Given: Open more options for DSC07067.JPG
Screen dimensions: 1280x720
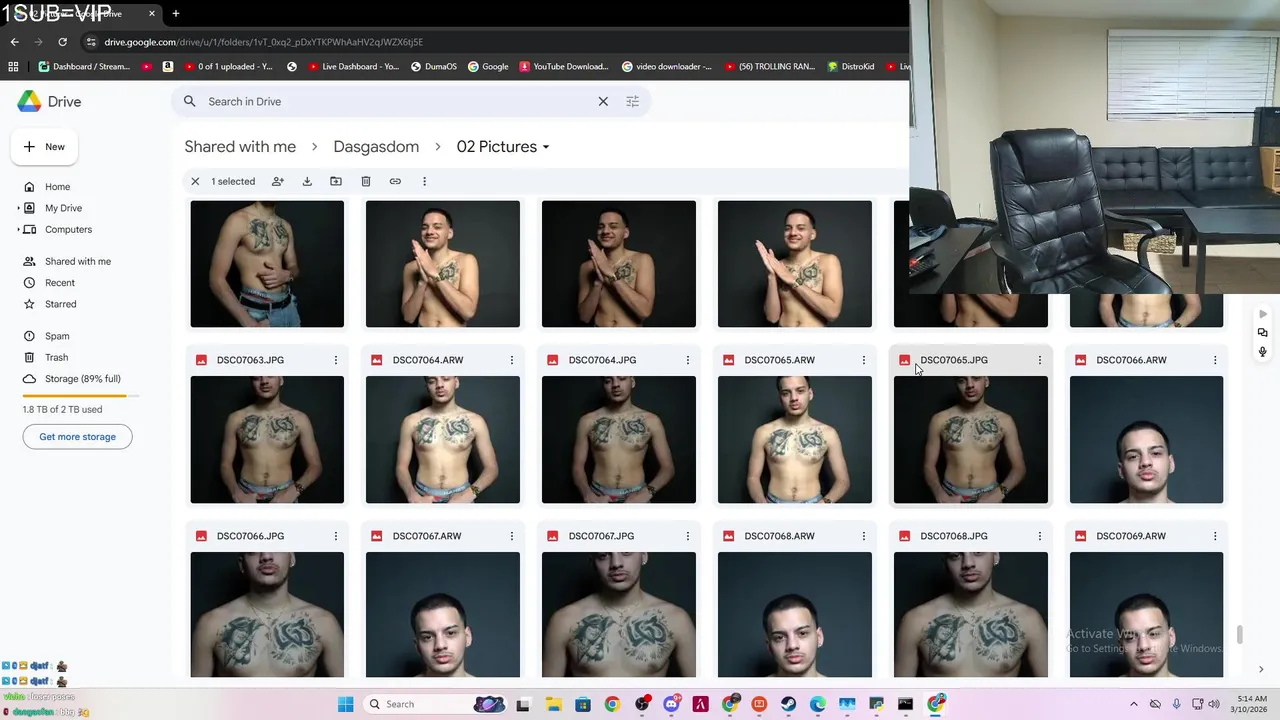Looking at the screenshot, I should click(x=688, y=536).
